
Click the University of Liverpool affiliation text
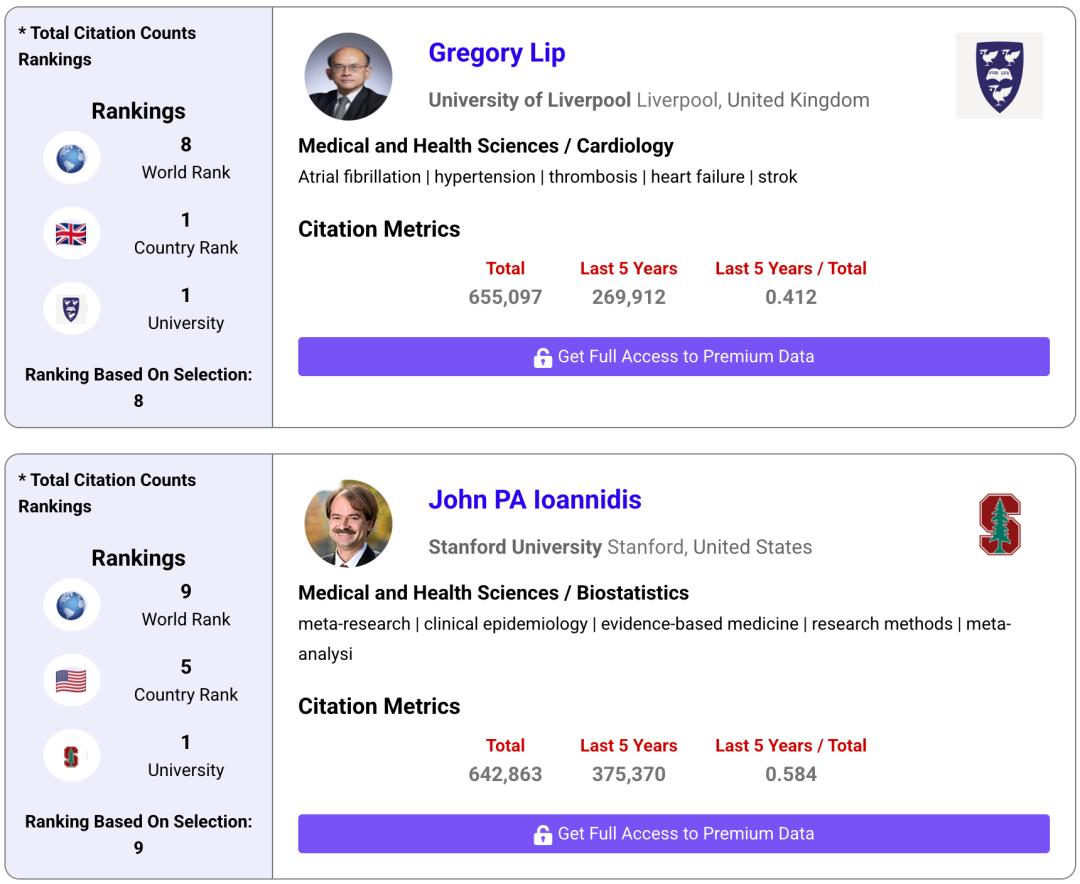(x=529, y=100)
